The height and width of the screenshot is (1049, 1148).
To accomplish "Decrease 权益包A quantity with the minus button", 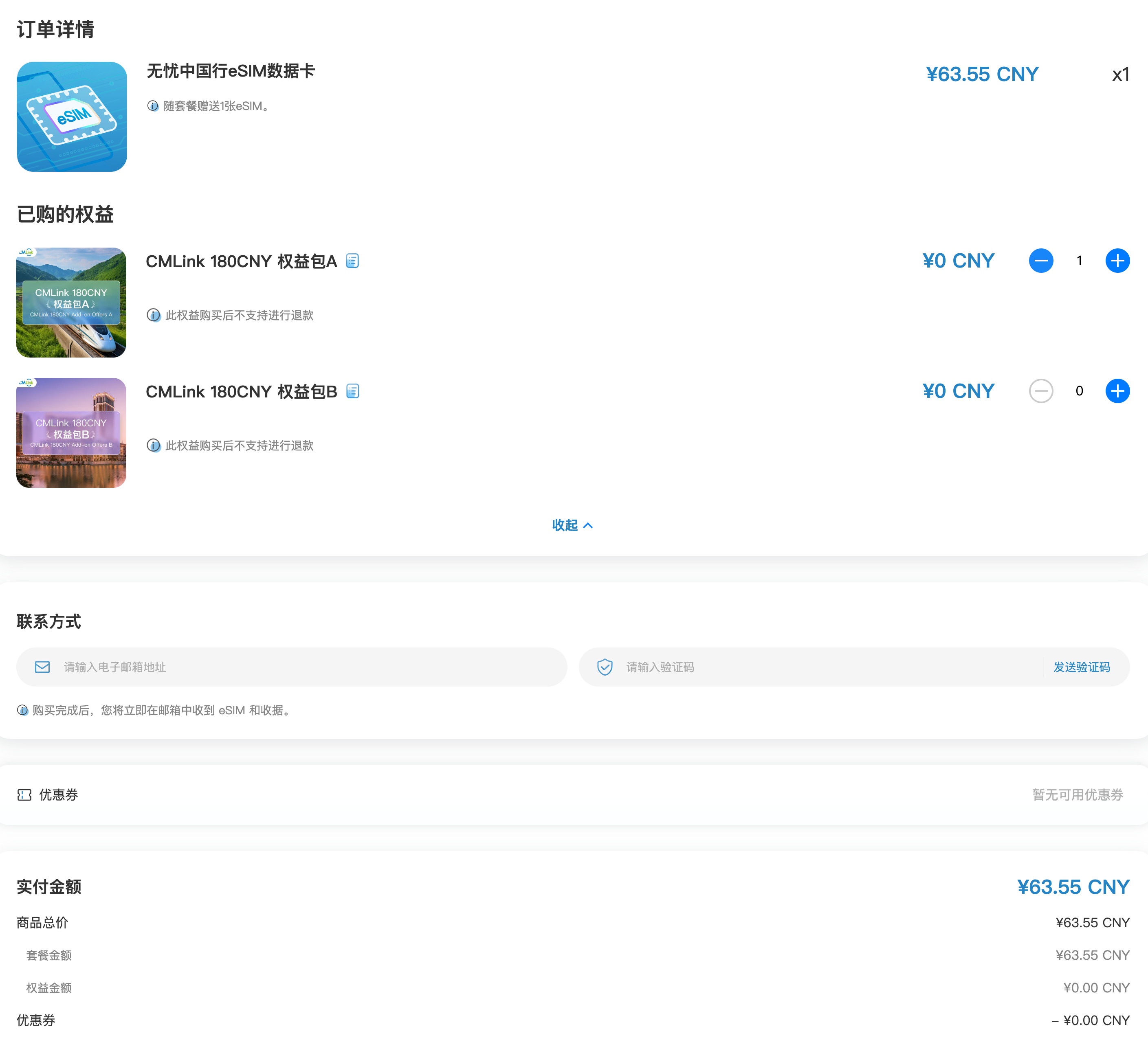I will [x=1041, y=261].
